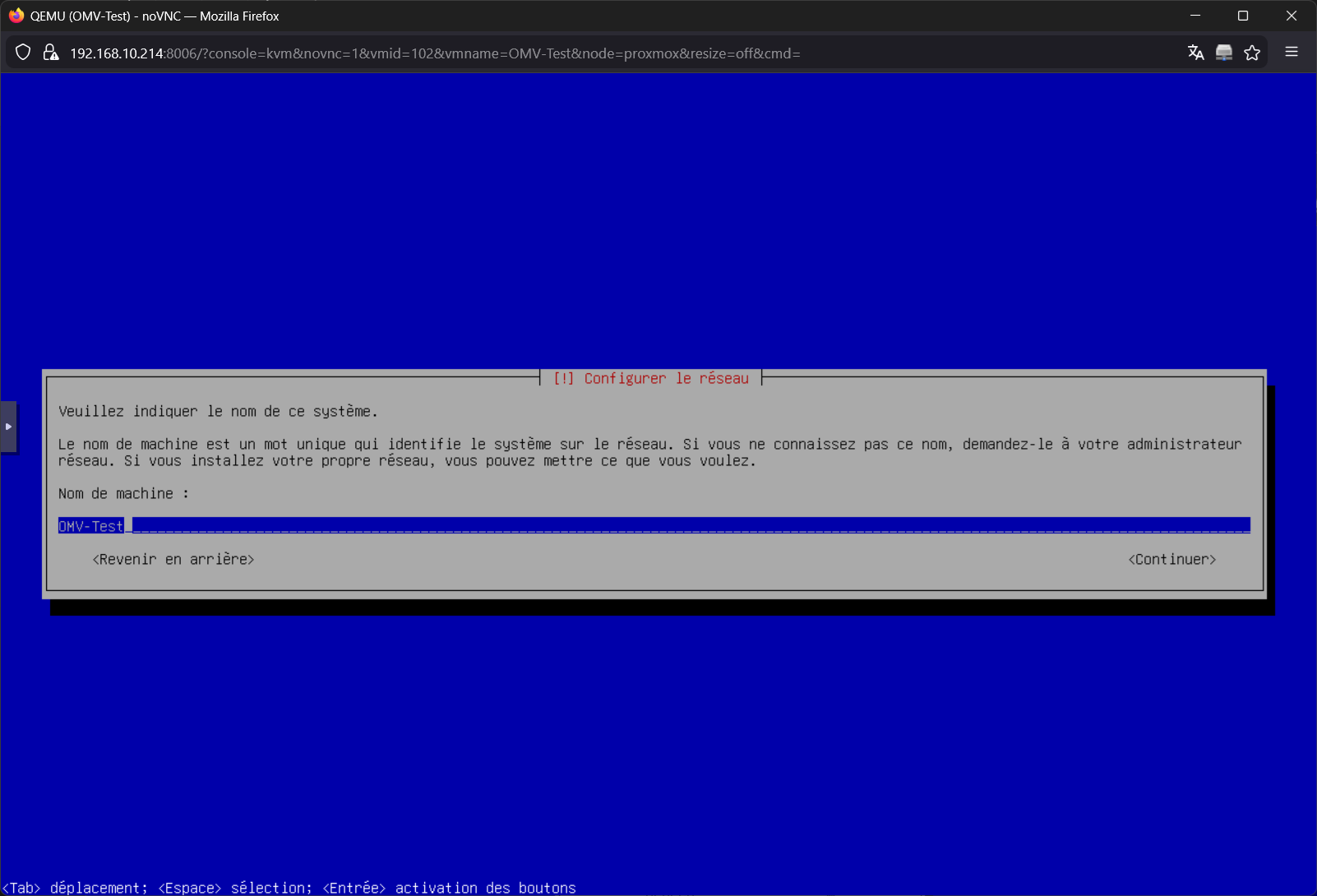Screen dimensions: 1317x896
Task: Open Firefox tracking protection shield icon
Action: [x=23, y=53]
